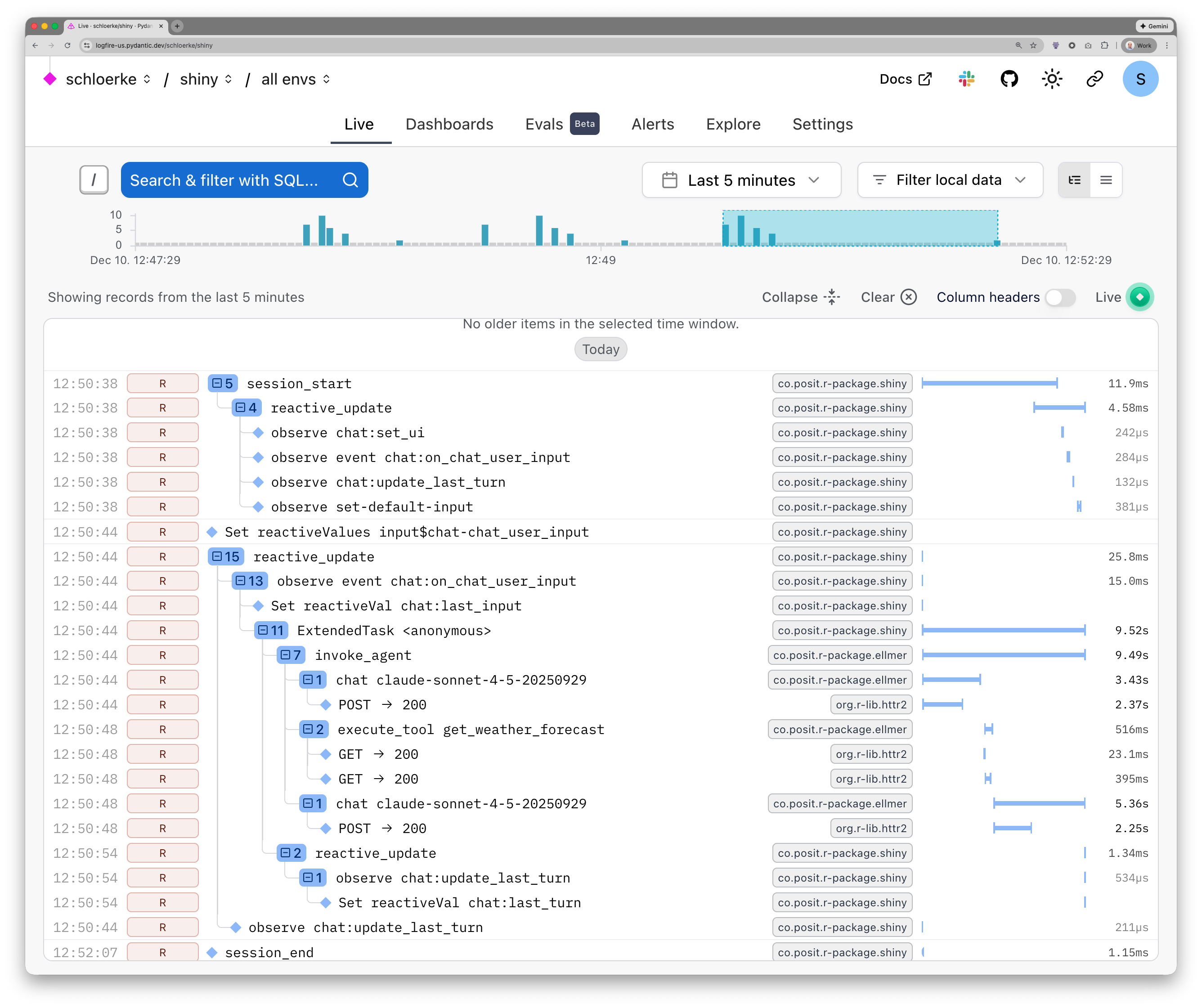The image size is (1202, 1008).
Task: Open the Filter local data dropdown
Action: pos(949,180)
